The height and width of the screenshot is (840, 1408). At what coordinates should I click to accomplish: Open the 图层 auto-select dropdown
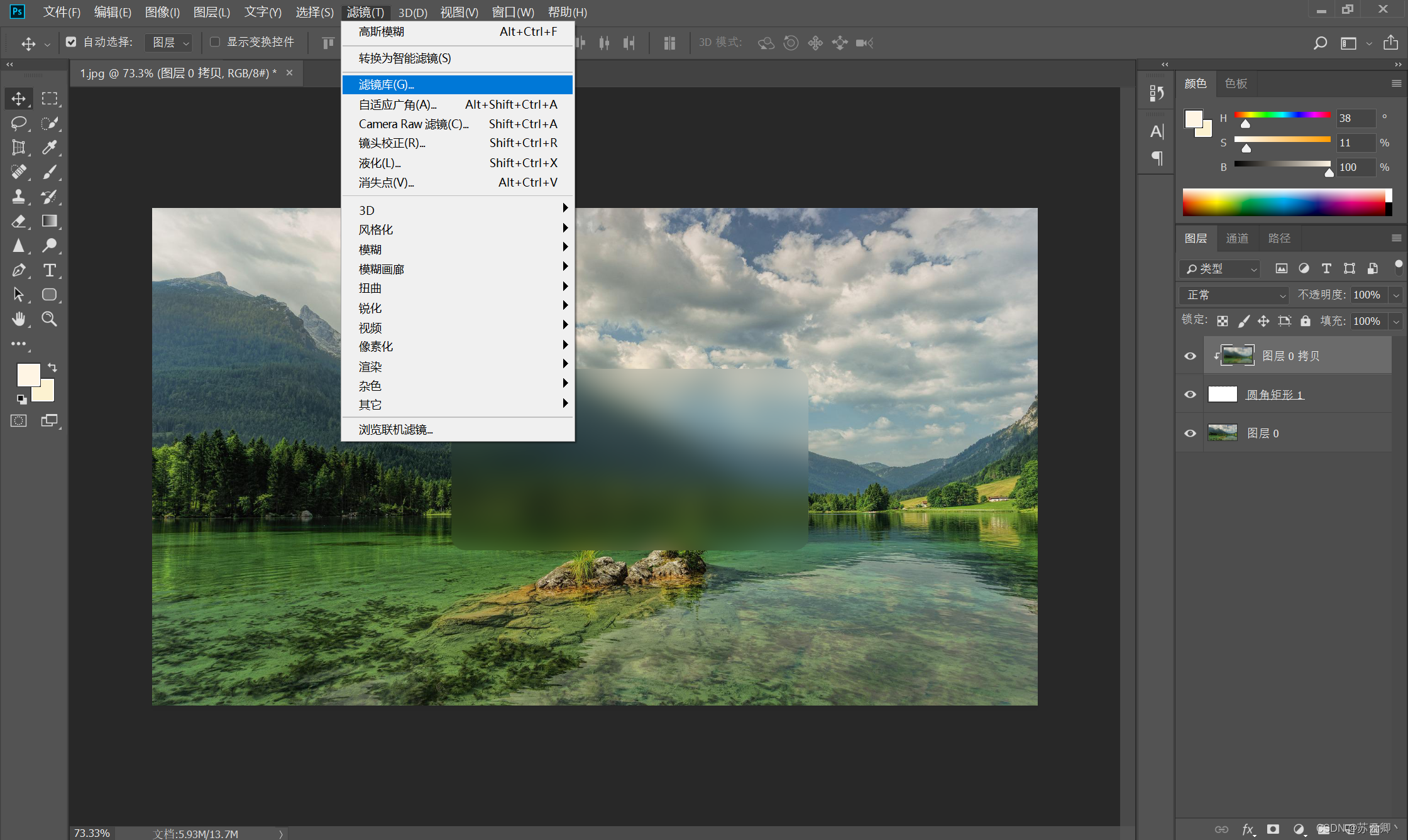point(169,42)
